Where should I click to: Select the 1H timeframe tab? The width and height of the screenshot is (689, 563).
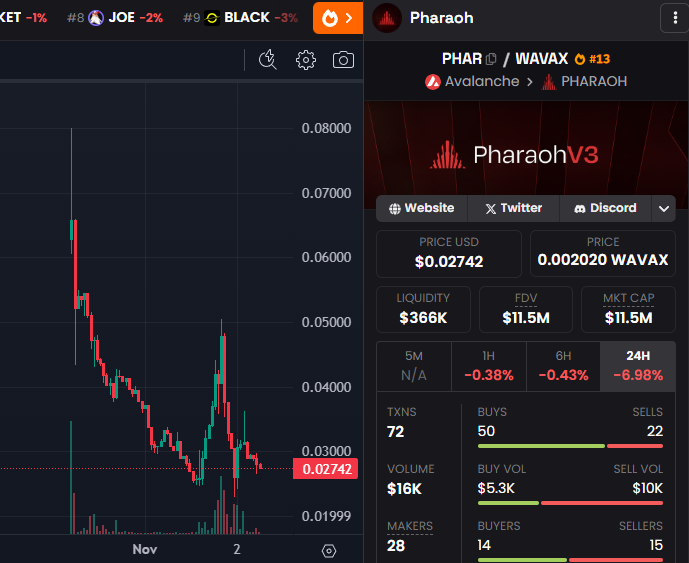click(x=489, y=366)
